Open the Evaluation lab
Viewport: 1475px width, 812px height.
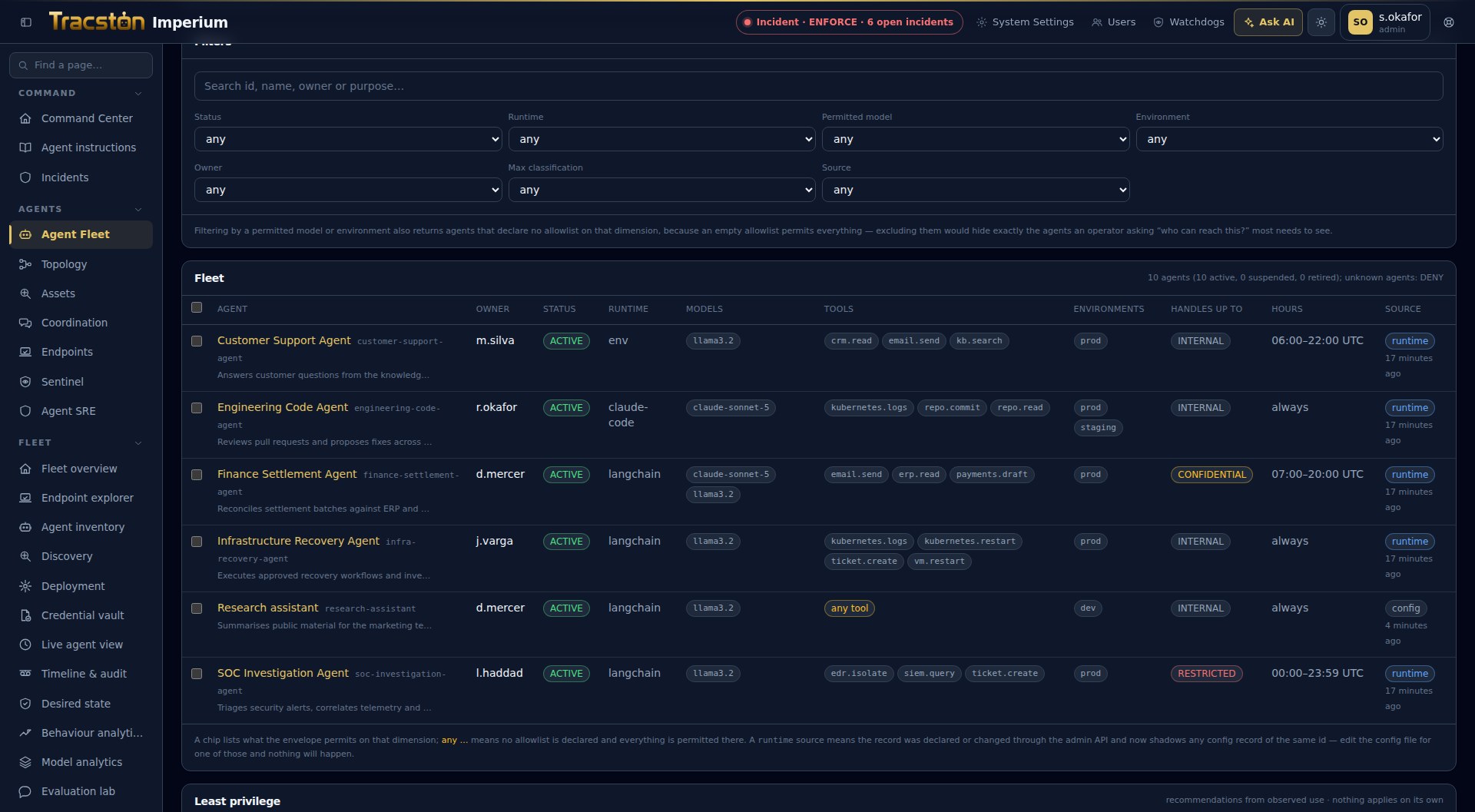[x=81, y=791]
